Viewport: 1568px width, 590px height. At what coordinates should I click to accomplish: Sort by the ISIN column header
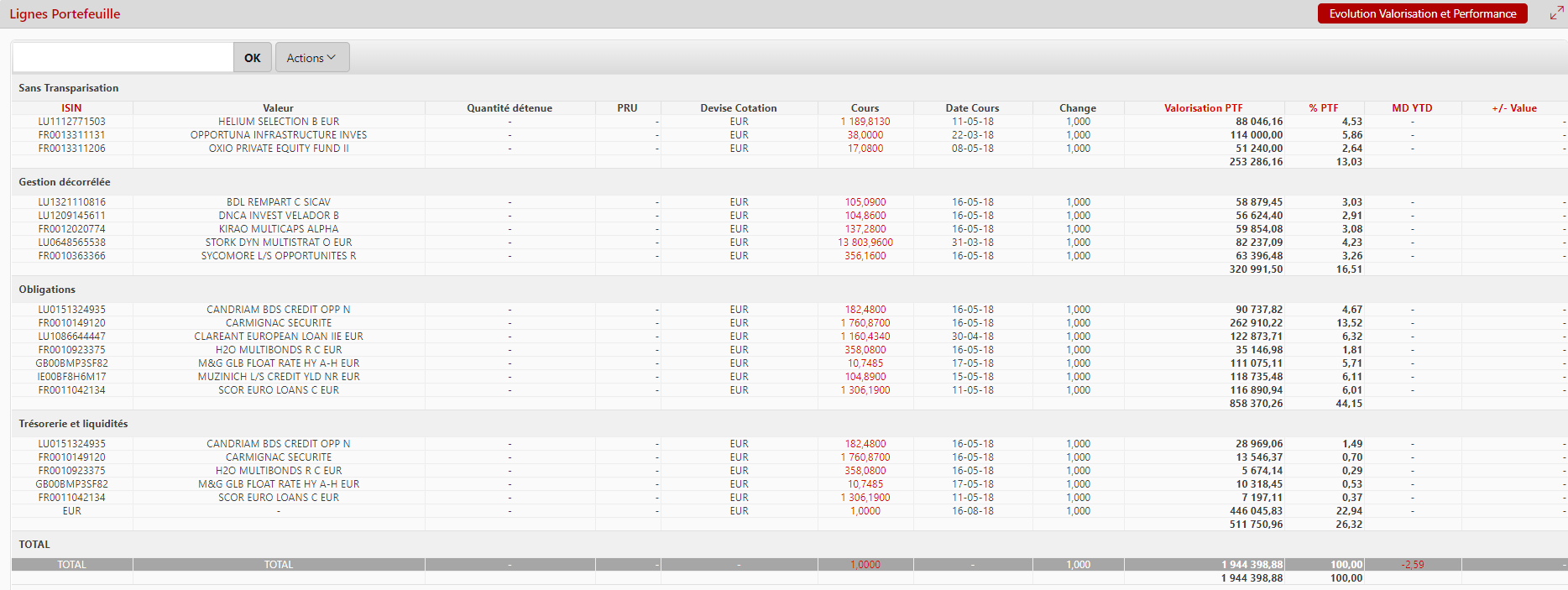(x=71, y=108)
